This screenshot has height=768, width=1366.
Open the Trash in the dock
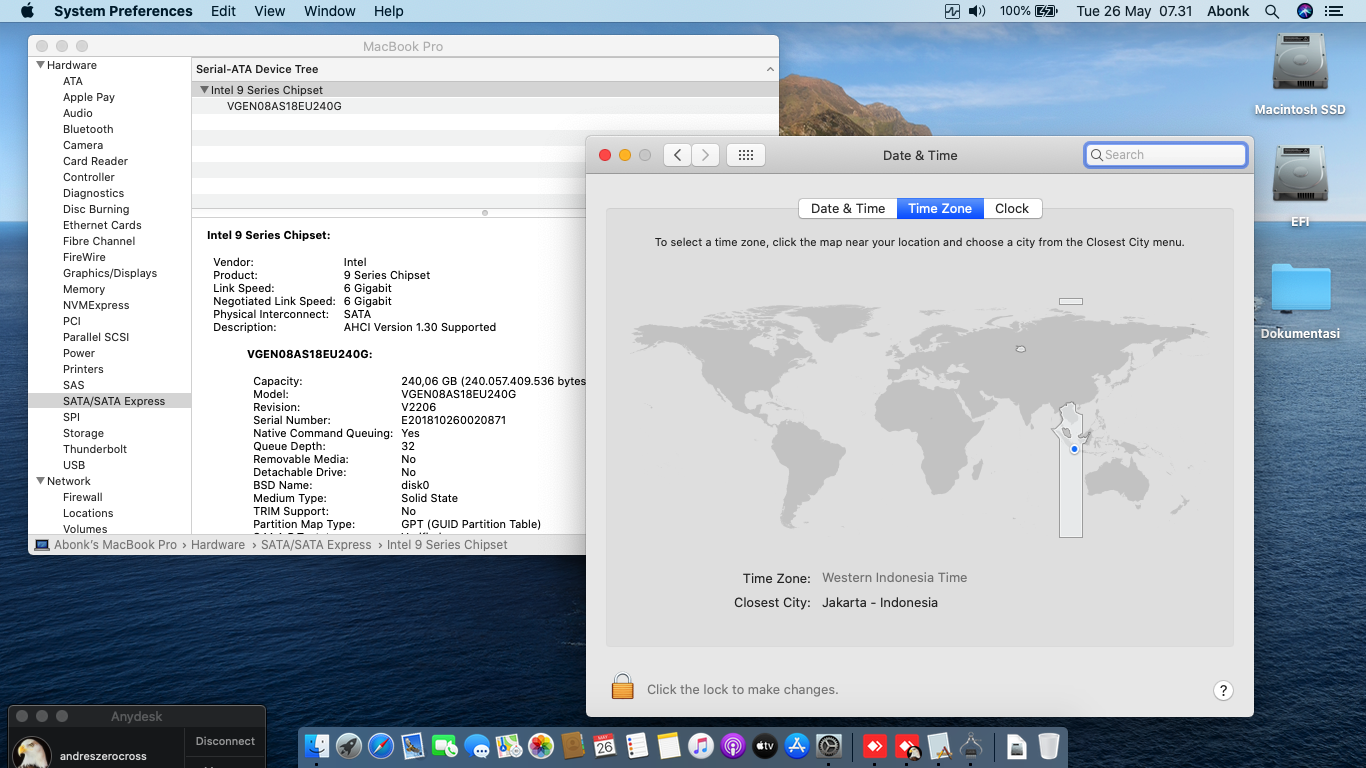[1048, 746]
